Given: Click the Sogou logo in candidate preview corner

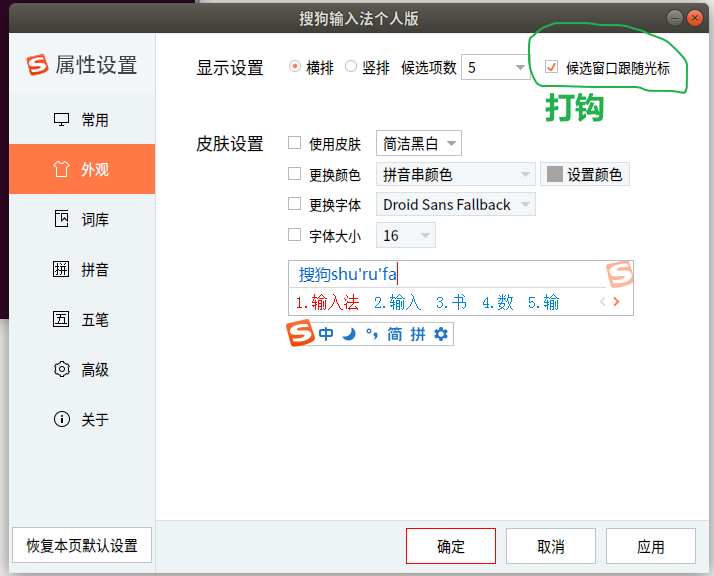Looking at the screenshot, I should pyautogui.click(x=620, y=274).
